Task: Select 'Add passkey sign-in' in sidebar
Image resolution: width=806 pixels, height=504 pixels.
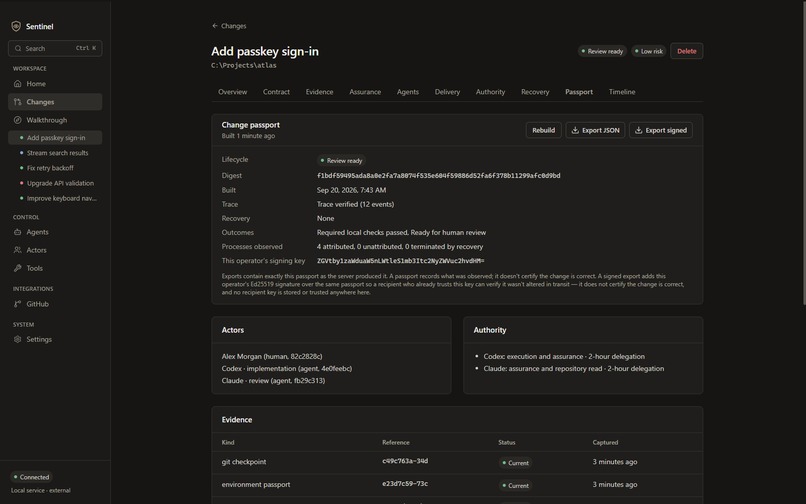Action: click(x=55, y=138)
